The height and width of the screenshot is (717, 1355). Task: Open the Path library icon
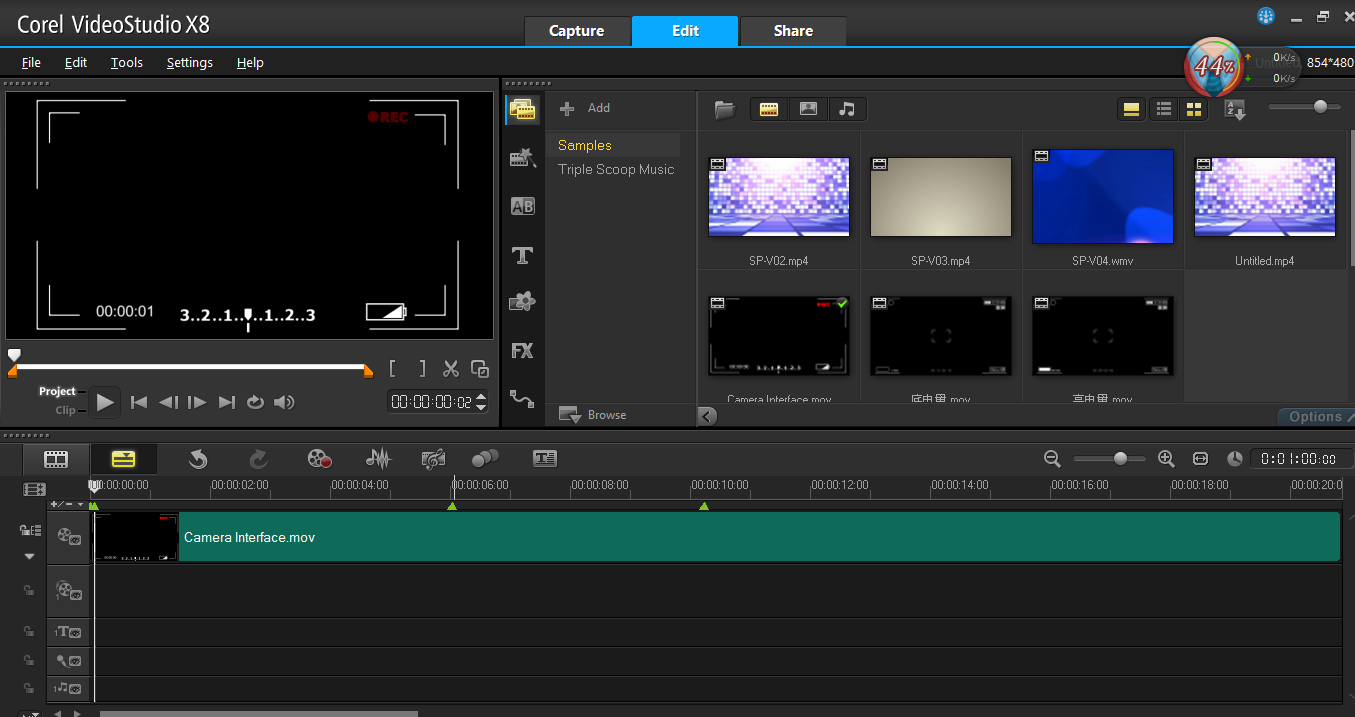coord(522,398)
